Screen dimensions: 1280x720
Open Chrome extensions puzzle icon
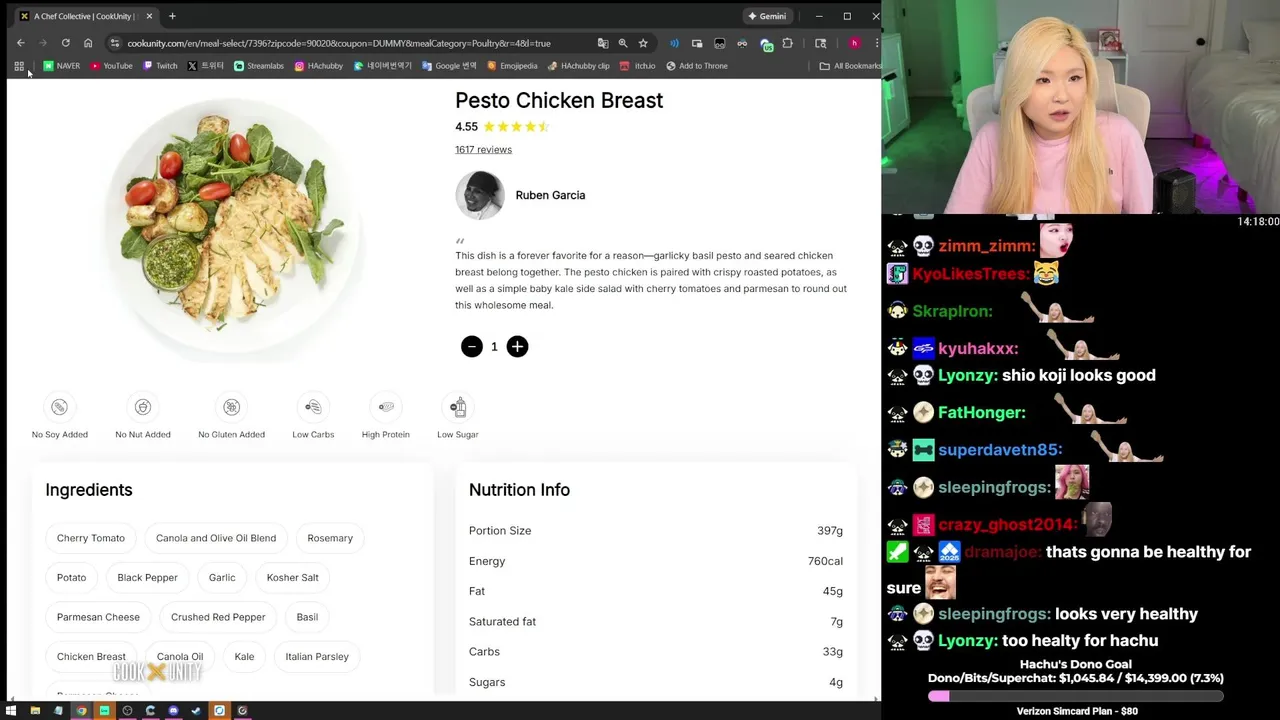click(788, 43)
